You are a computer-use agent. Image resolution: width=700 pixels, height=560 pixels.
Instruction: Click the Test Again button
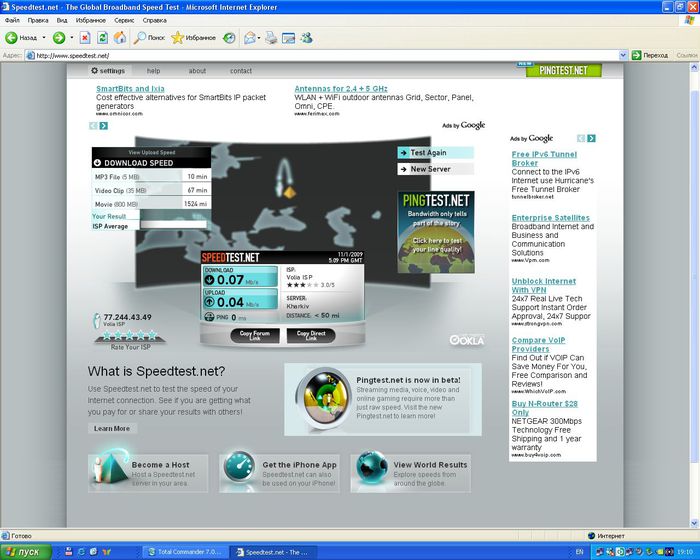coord(435,153)
